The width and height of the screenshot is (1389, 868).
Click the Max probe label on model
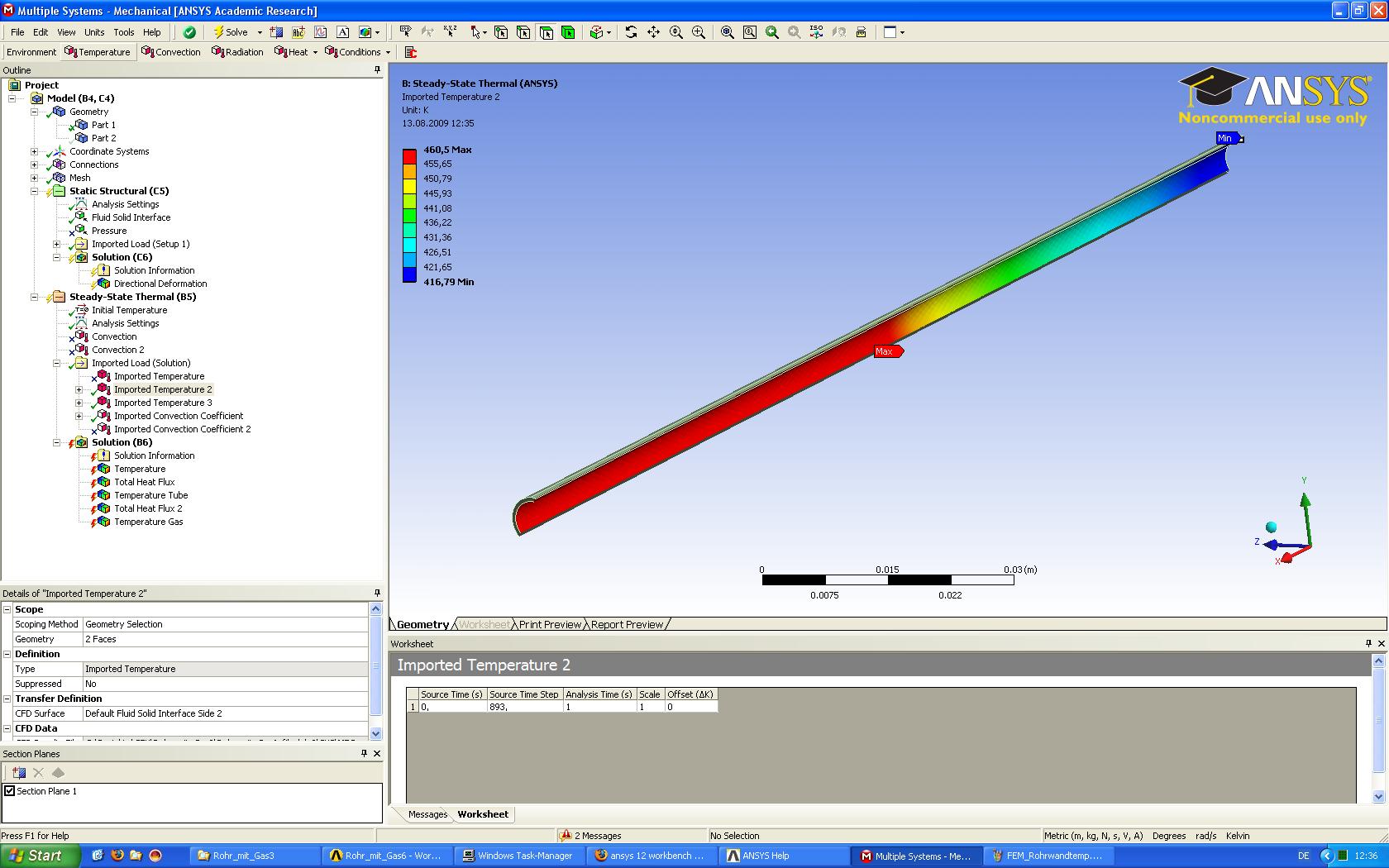pos(889,351)
